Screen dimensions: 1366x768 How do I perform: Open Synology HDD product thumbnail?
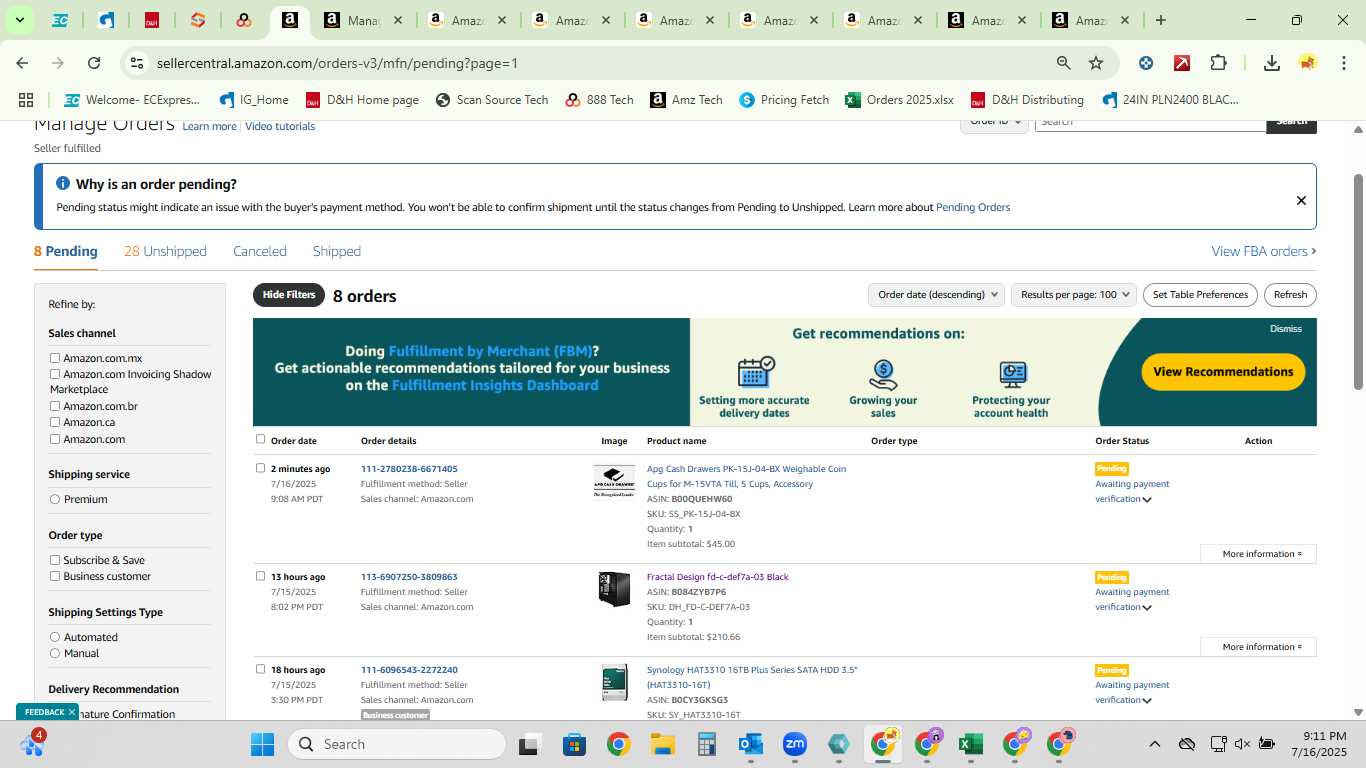point(614,682)
